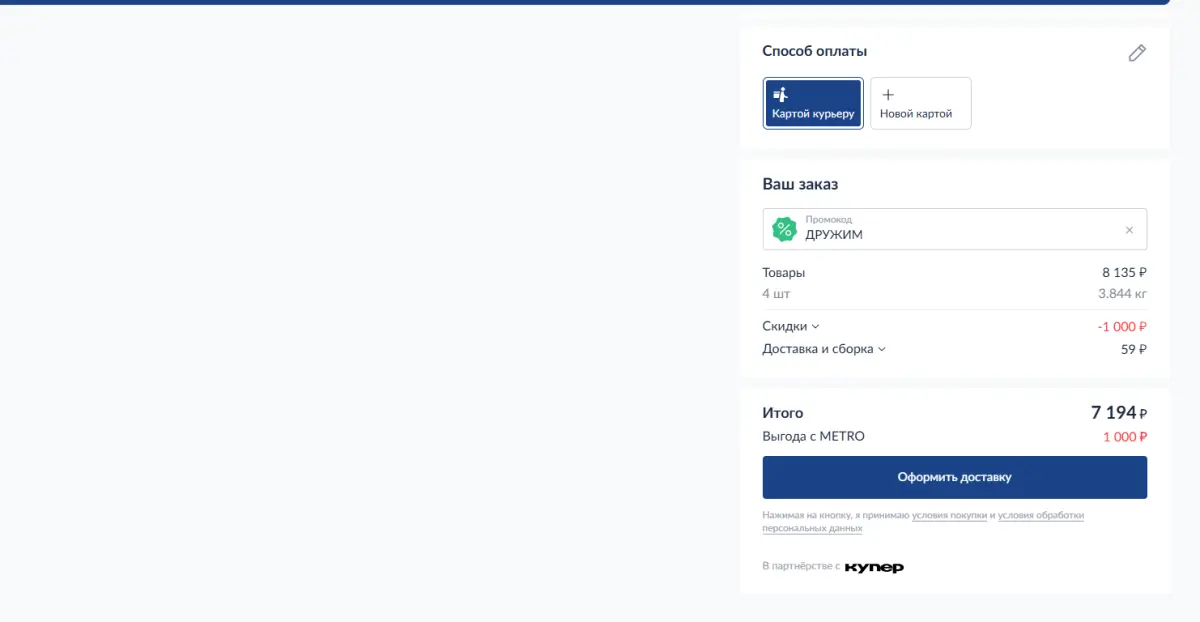Click the 'Товары' label
The width and height of the screenshot is (1200, 622).
click(783, 272)
